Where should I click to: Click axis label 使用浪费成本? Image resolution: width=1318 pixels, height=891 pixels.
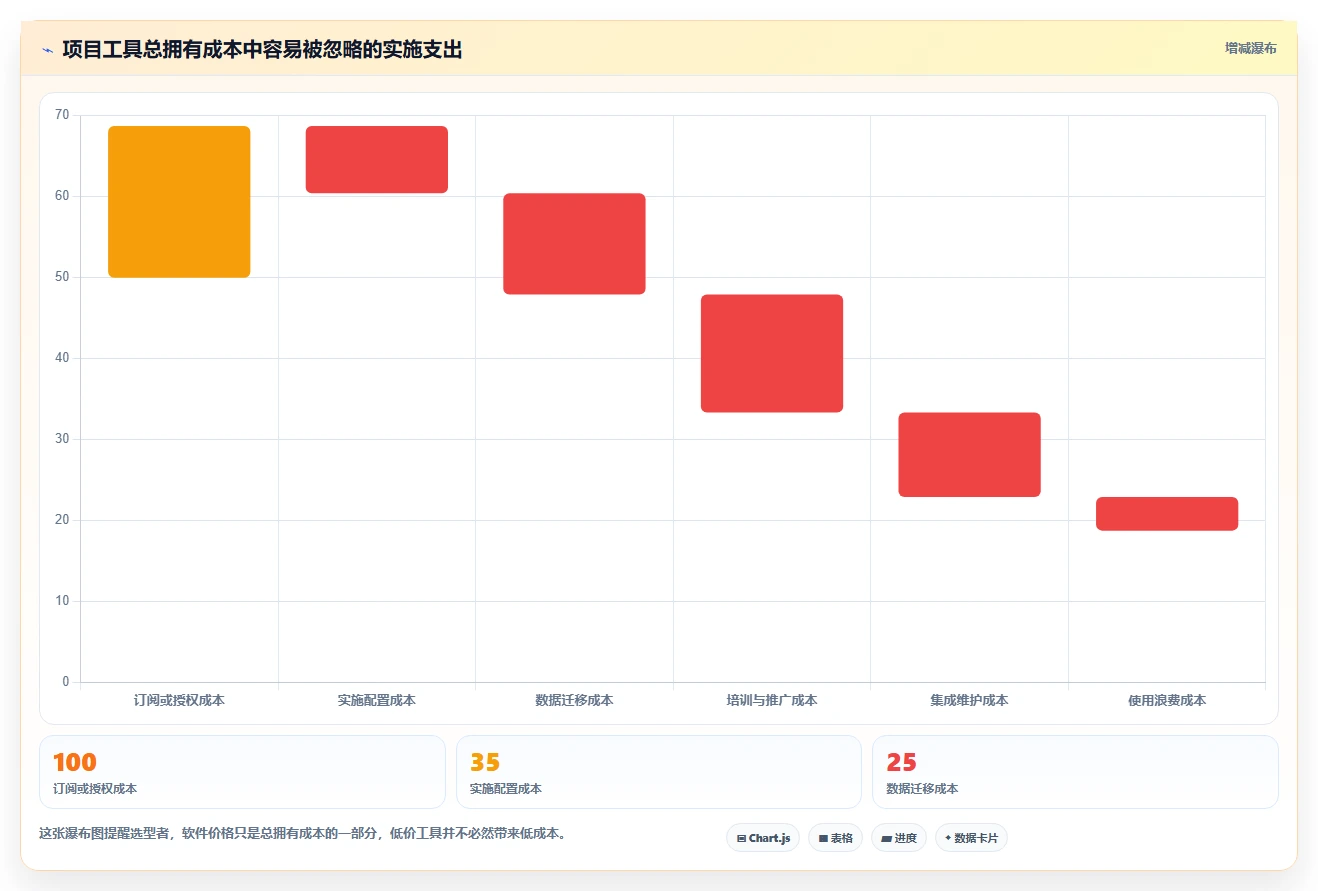(1167, 701)
